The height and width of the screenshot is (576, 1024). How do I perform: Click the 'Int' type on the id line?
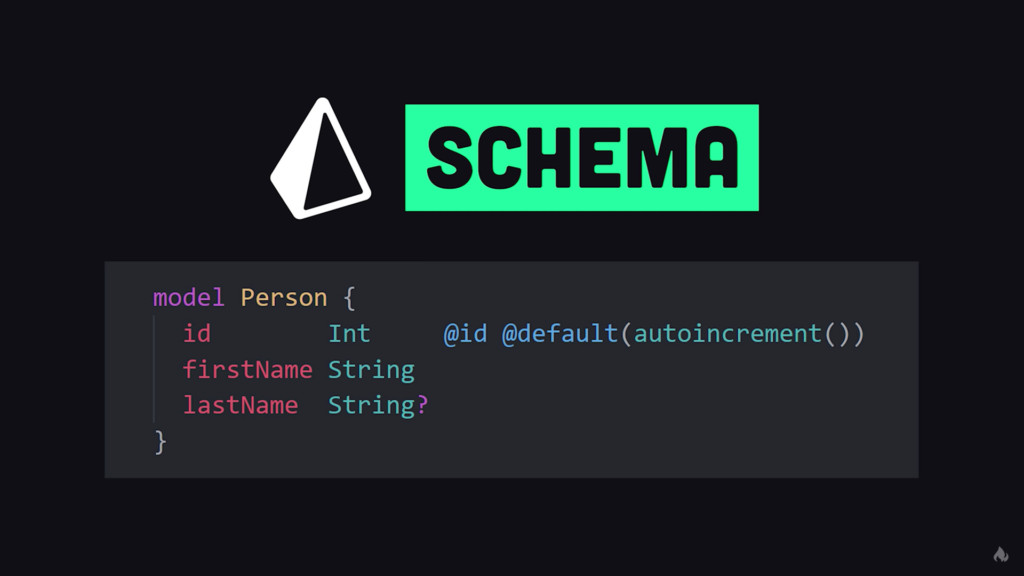click(349, 334)
